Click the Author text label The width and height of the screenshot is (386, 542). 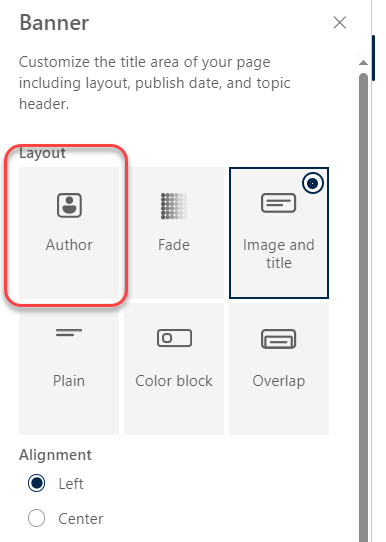(x=69, y=245)
